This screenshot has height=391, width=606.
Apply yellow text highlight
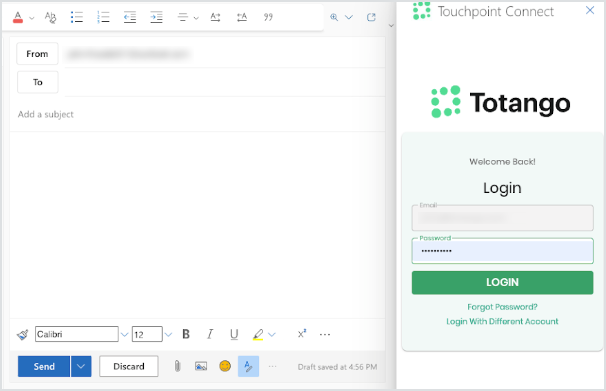(x=258, y=334)
